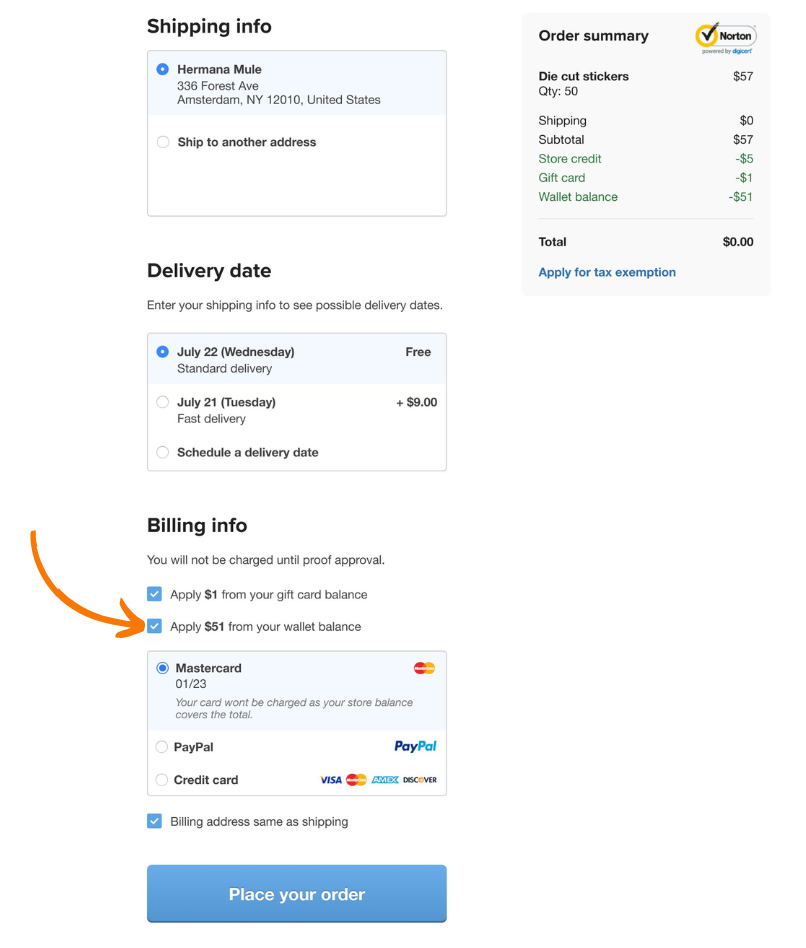This screenshot has height=948, width=806.
Task: Click the Discover card icon
Action: click(420, 780)
